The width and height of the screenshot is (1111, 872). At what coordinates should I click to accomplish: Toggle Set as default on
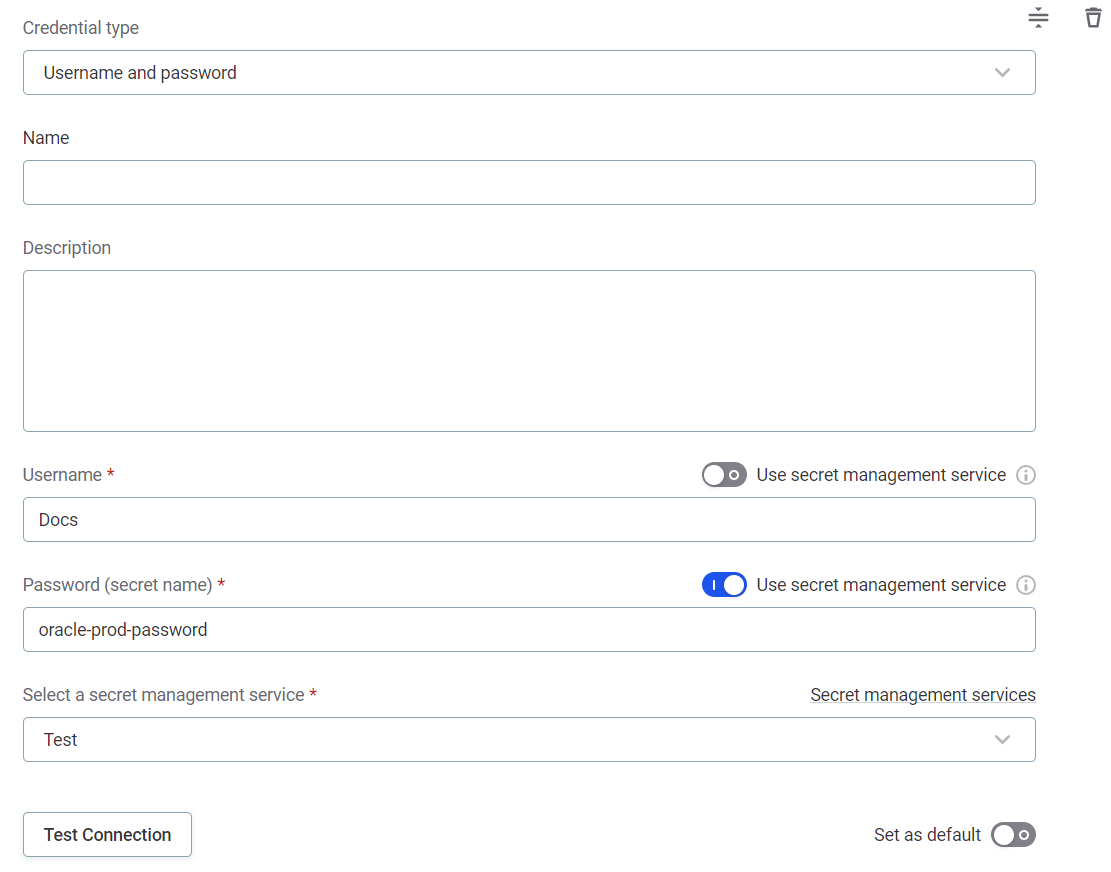[1013, 834]
